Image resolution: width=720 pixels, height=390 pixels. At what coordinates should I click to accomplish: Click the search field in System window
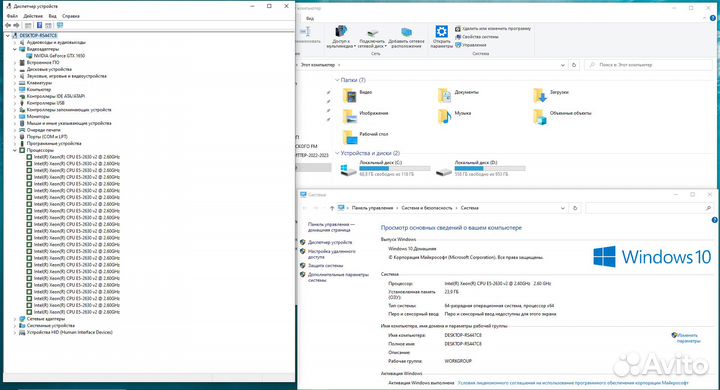click(649, 208)
